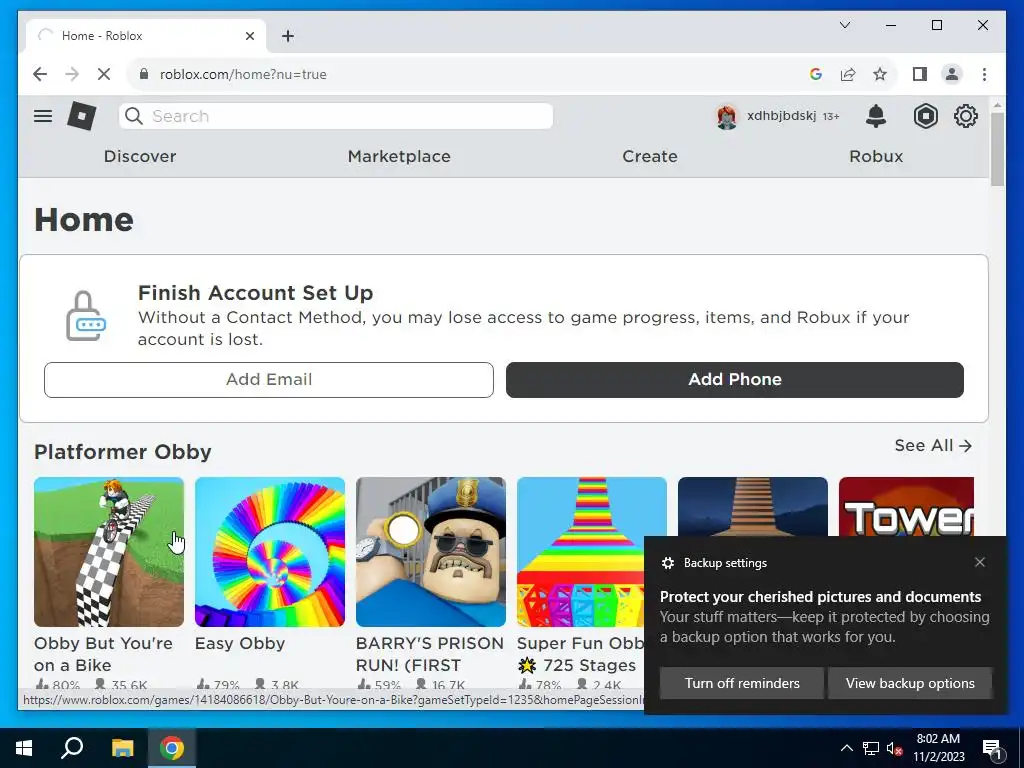Open File Explorer from taskbar

point(122,748)
